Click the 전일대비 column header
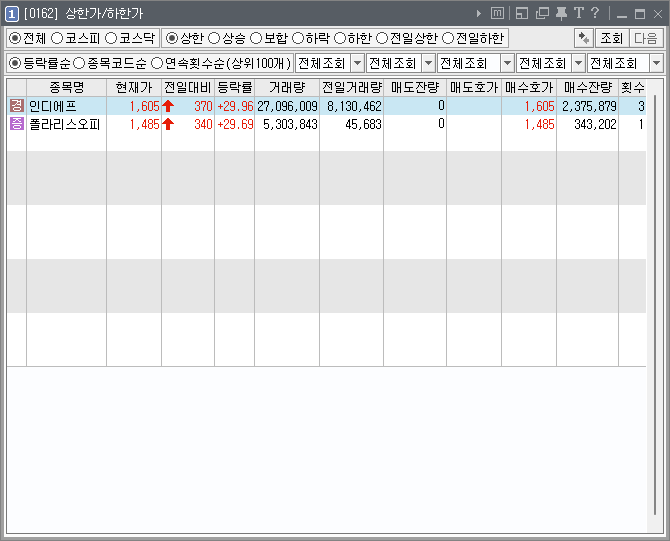Image resolution: width=670 pixels, height=541 pixels. pyautogui.click(x=188, y=88)
